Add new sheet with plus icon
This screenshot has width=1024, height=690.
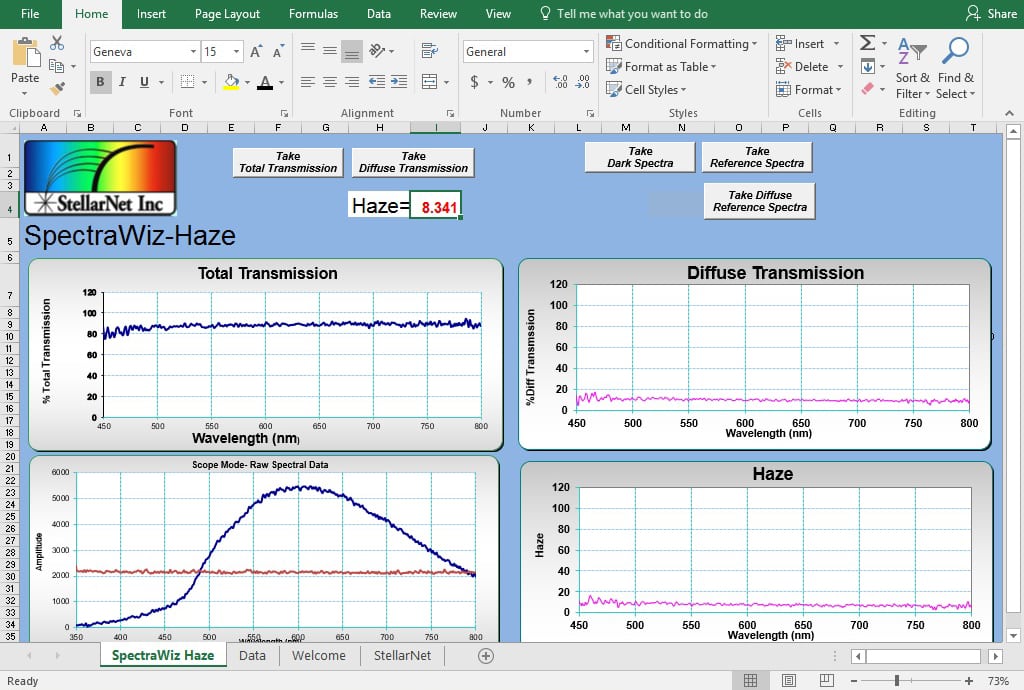[x=486, y=656]
